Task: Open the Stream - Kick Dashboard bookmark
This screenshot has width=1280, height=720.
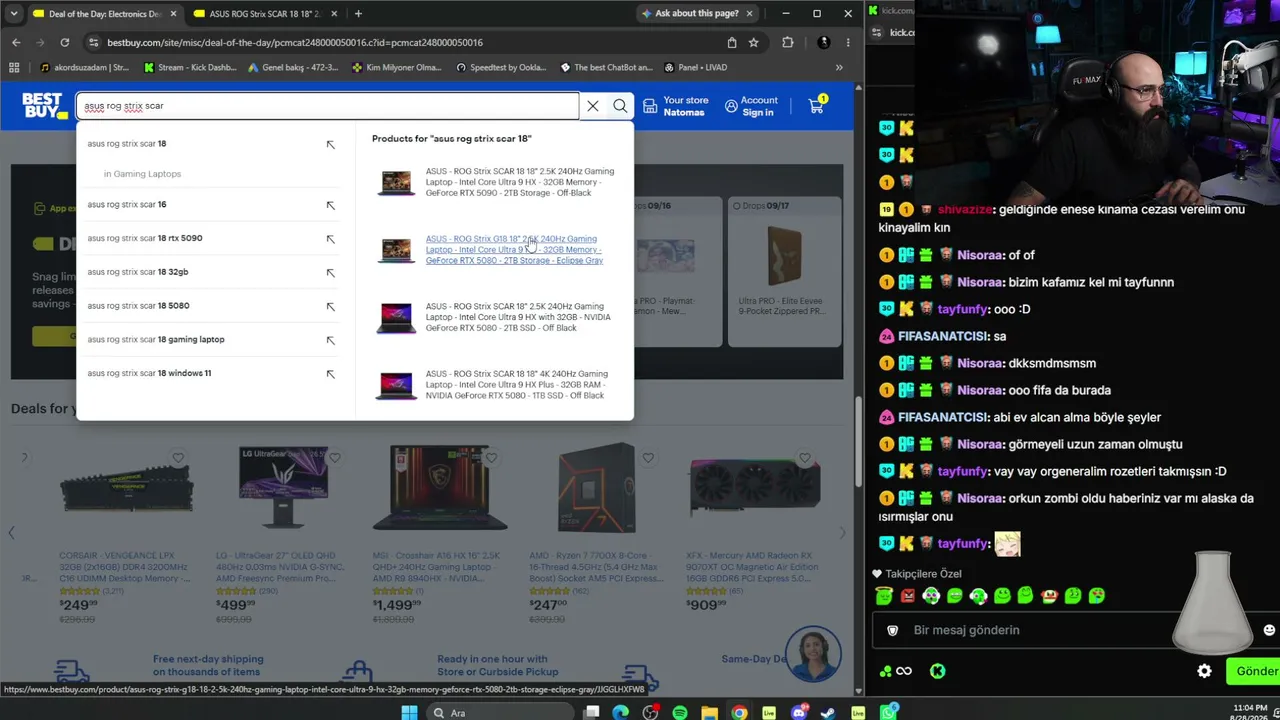Action: coord(189,67)
